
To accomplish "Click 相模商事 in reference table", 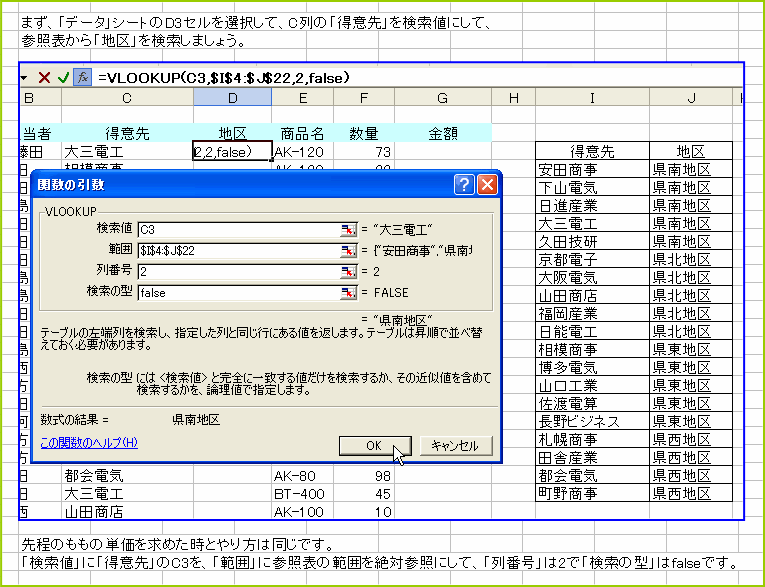I will (592, 350).
